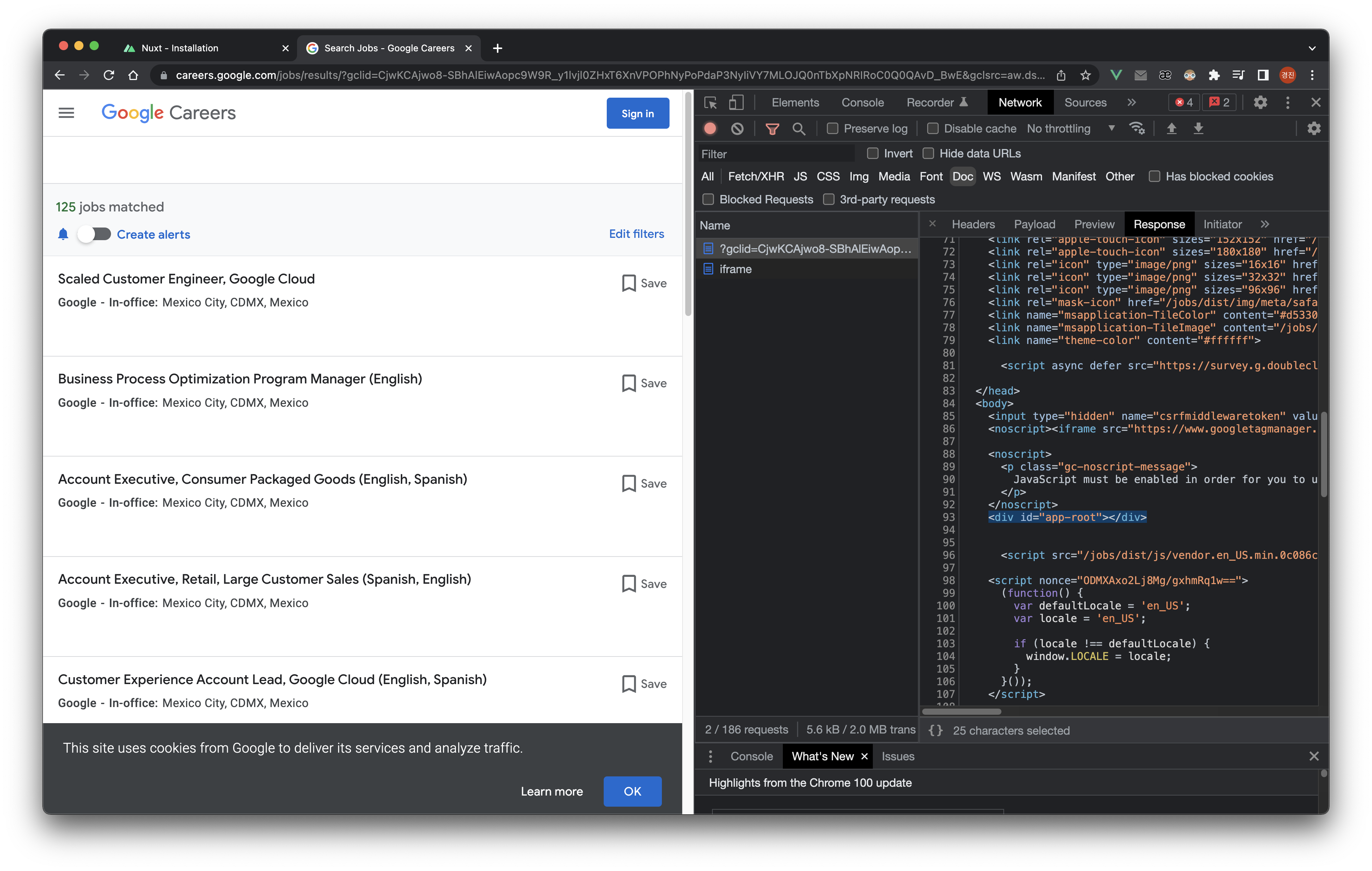Open the tab search chevron
The image size is (1372, 871).
(x=1312, y=48)
